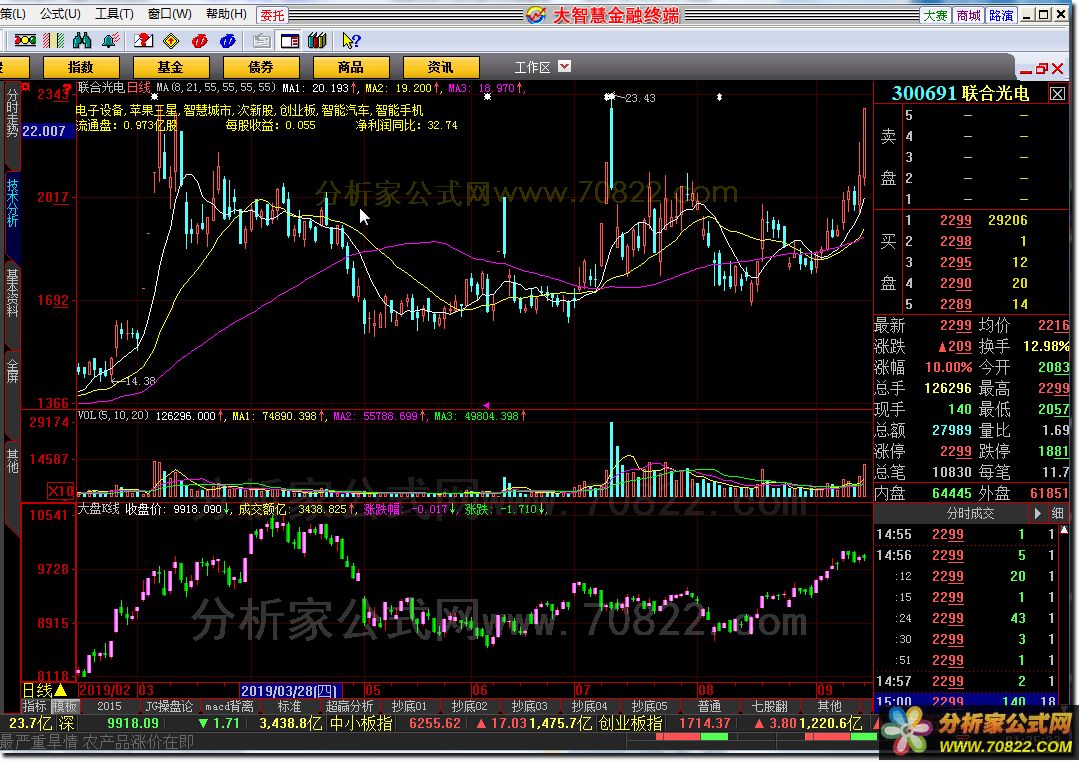The width and height of the screenshot is (1081, 762).
Task: Click the X10 volume scale marker
Action: [x=61, y=491]
